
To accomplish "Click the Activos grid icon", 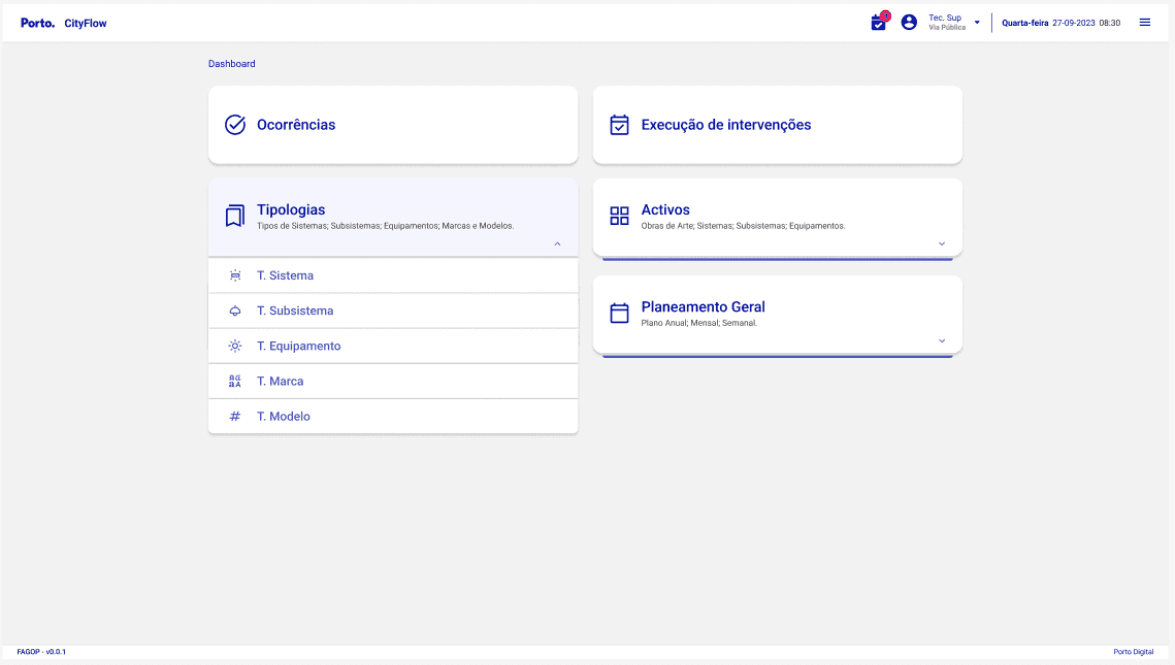I will (619, 216).
